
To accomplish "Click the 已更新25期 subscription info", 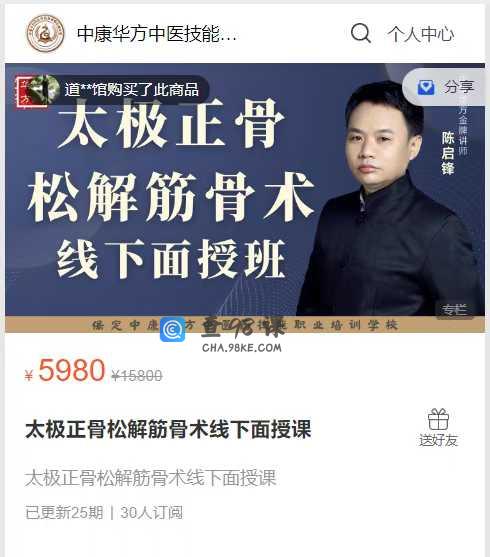I will pos(64,513).
